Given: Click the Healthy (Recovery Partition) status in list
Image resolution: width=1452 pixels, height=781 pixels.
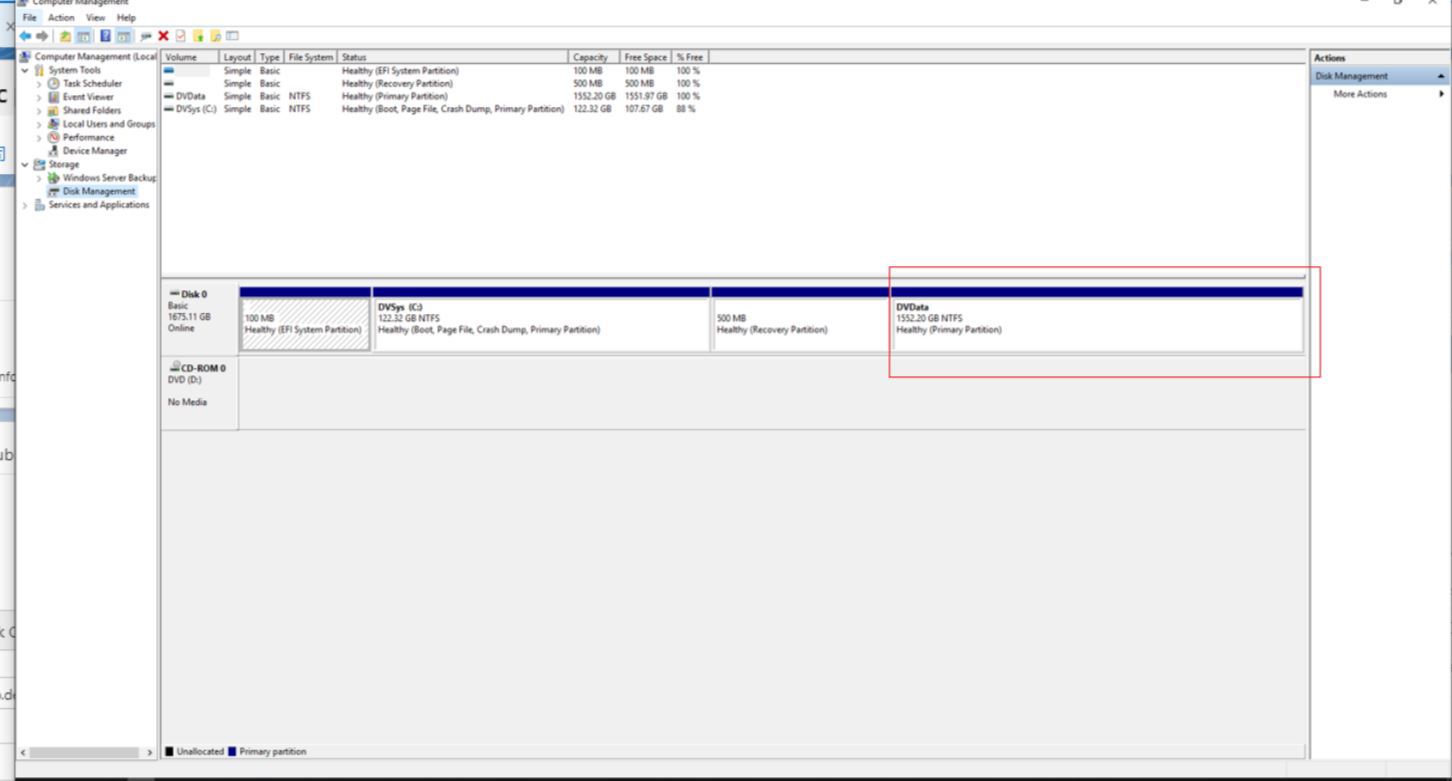Looking at the screenshot, I should pyautogui.click(x=397, y=84).
